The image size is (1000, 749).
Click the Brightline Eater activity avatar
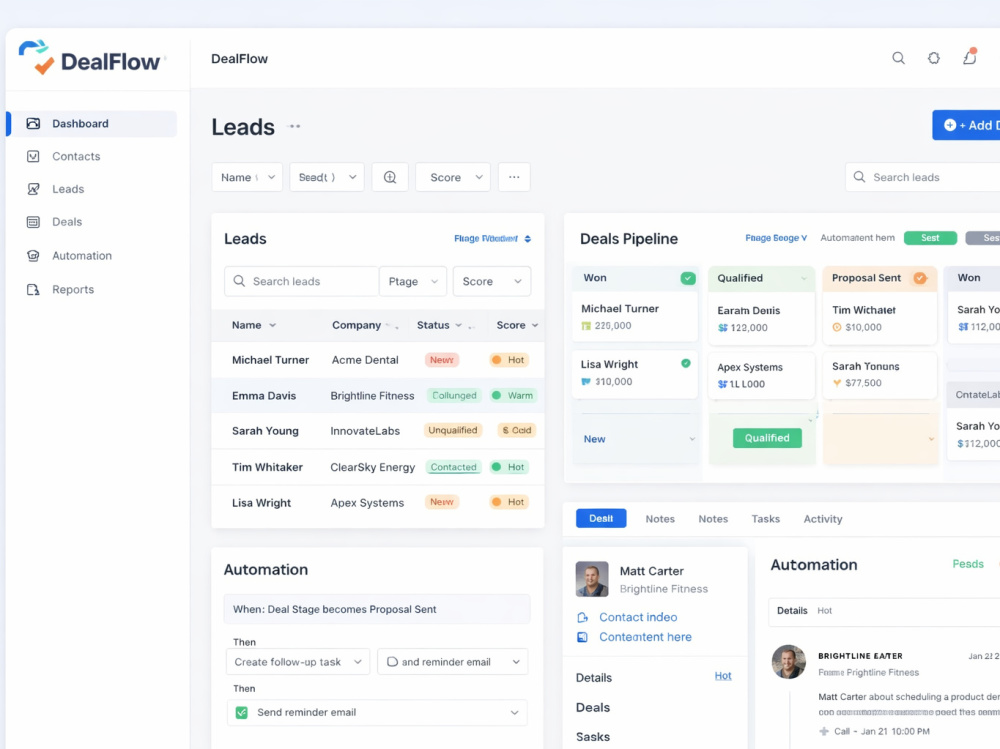pyautogui.click(x=789, y=662)
